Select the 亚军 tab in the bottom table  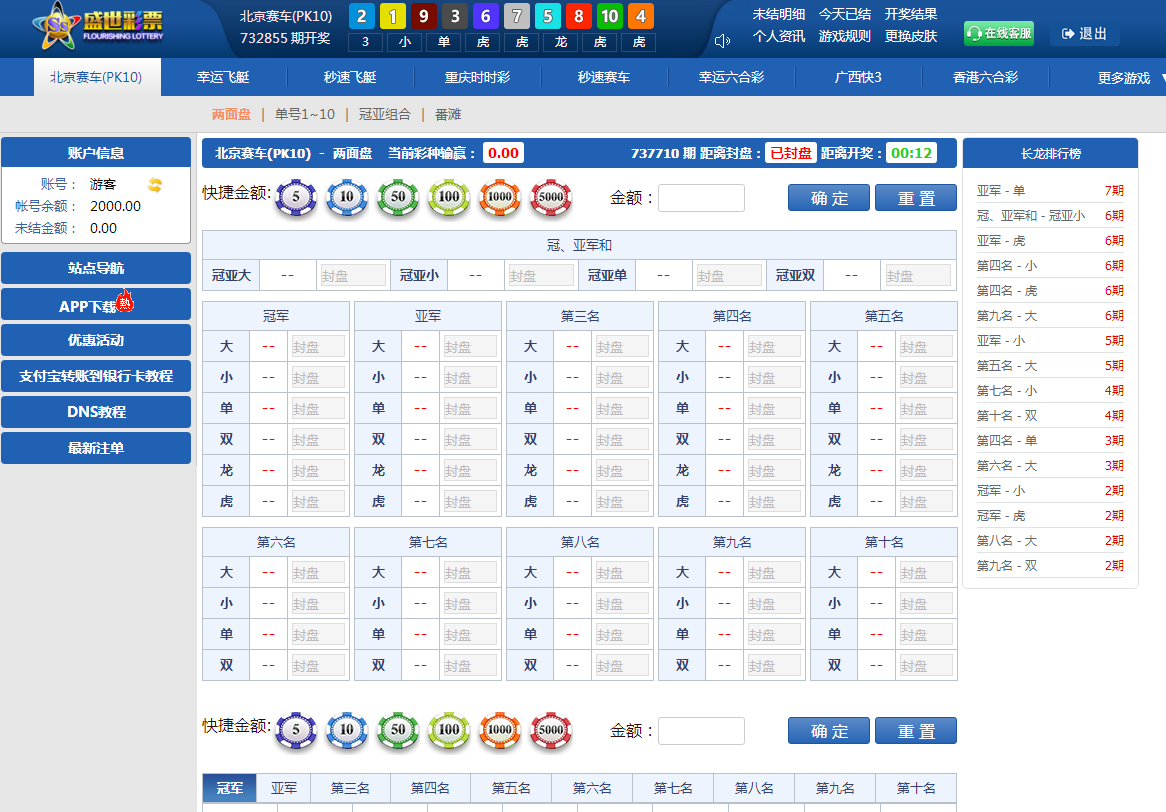pyautogui.click(x=283, y=788)
